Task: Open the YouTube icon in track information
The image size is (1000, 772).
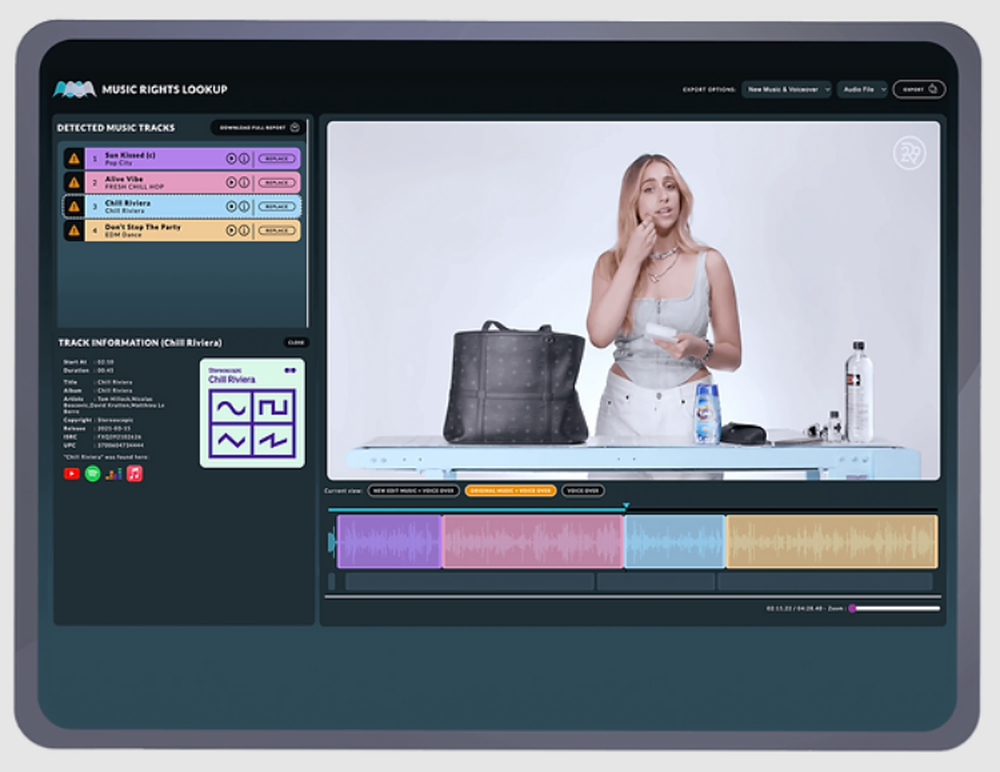Action: click(x=71, y=473)
